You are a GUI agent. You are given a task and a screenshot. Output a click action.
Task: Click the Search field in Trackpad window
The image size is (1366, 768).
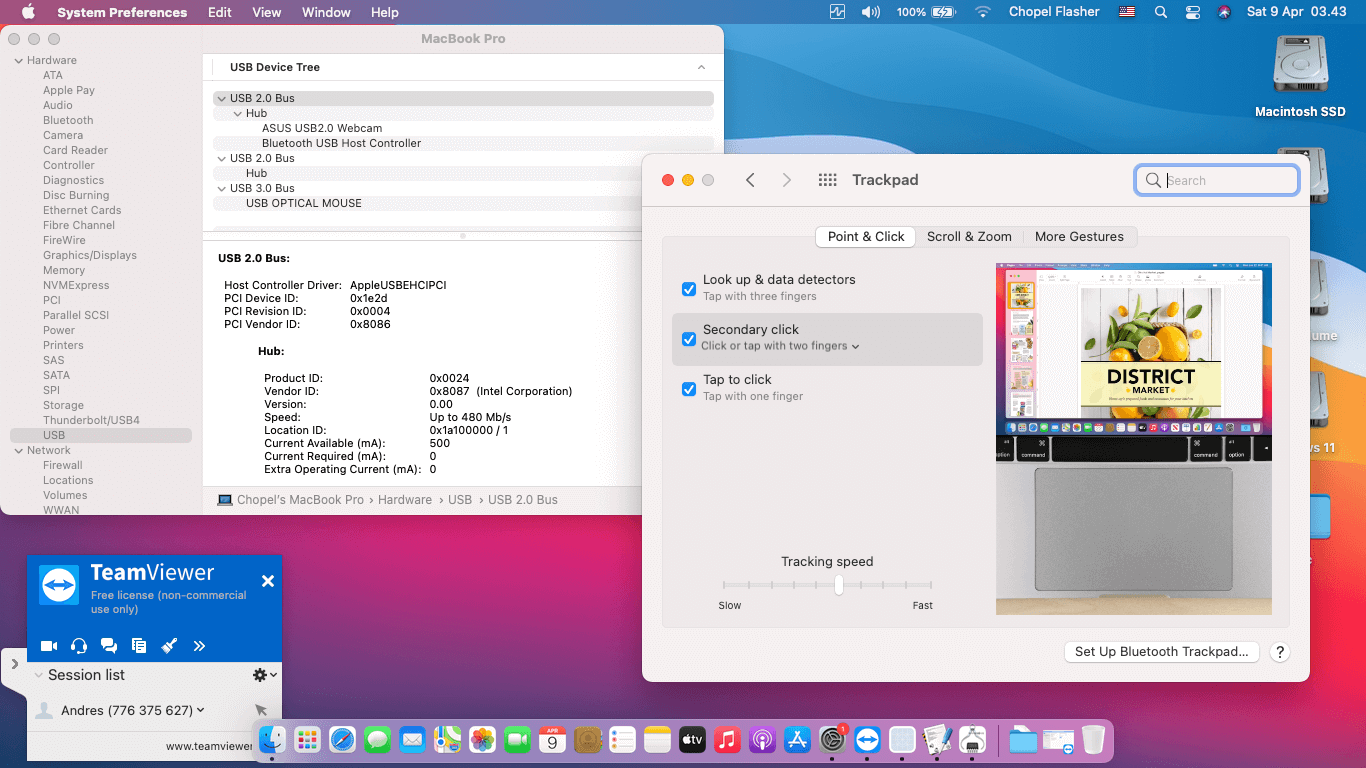pos(1217,180)
